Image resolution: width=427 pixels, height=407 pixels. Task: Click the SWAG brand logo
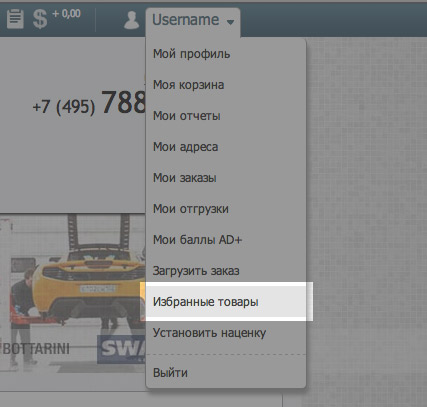122,349
